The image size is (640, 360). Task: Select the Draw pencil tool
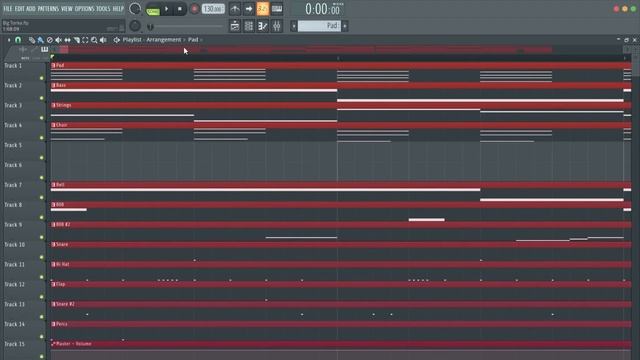click(x=32, y=40)
